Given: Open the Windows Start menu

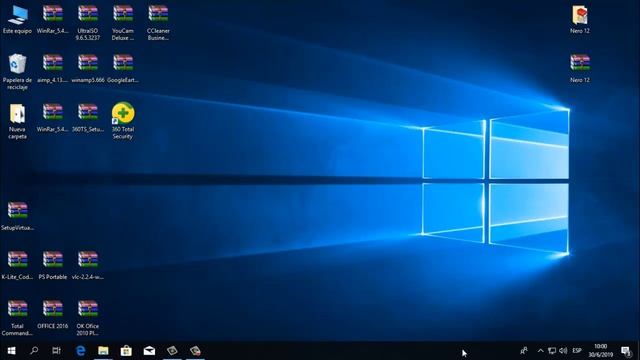Looking at the screenshot, I should 11,351.
